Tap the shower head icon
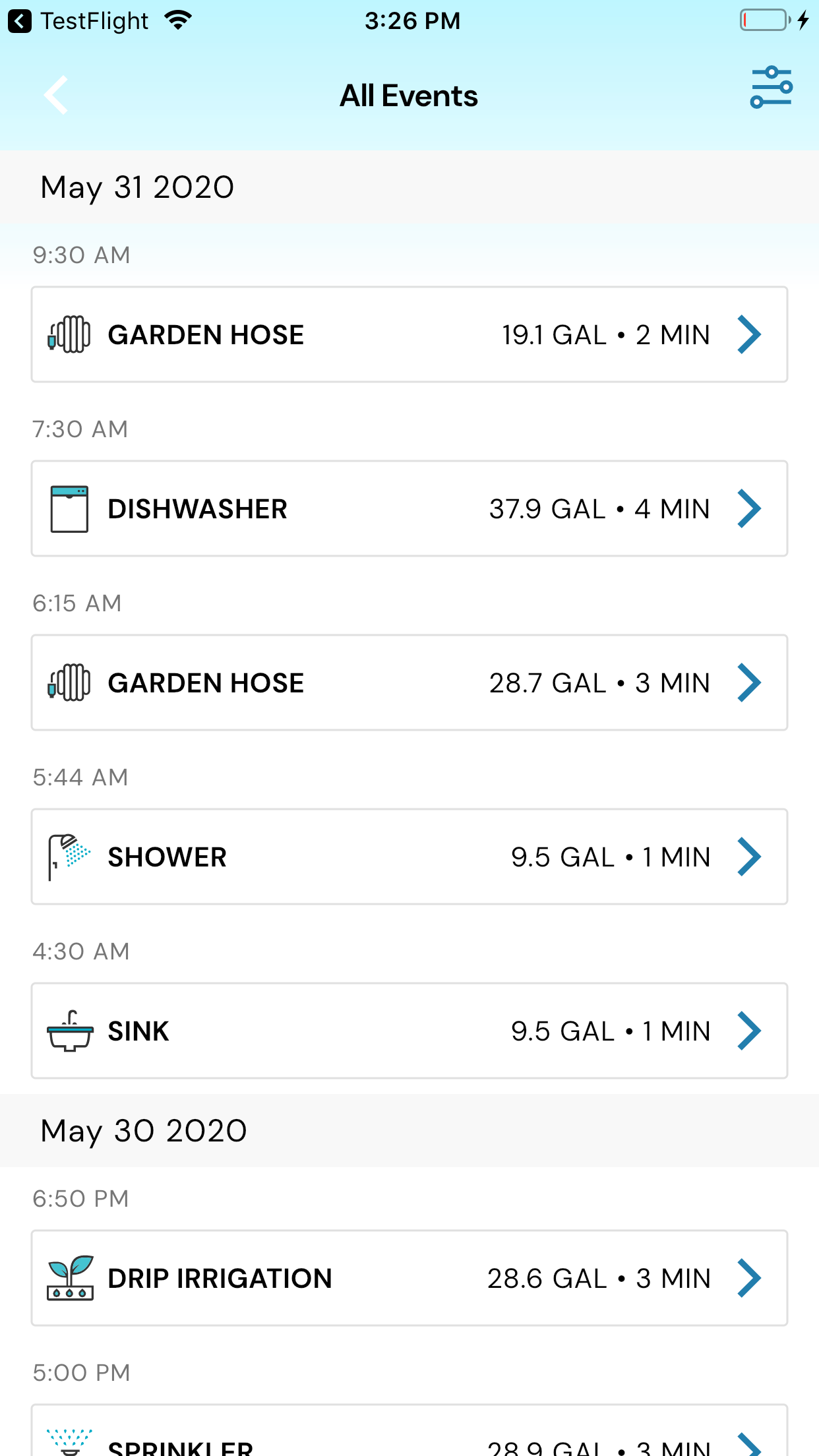 (69, 857)
